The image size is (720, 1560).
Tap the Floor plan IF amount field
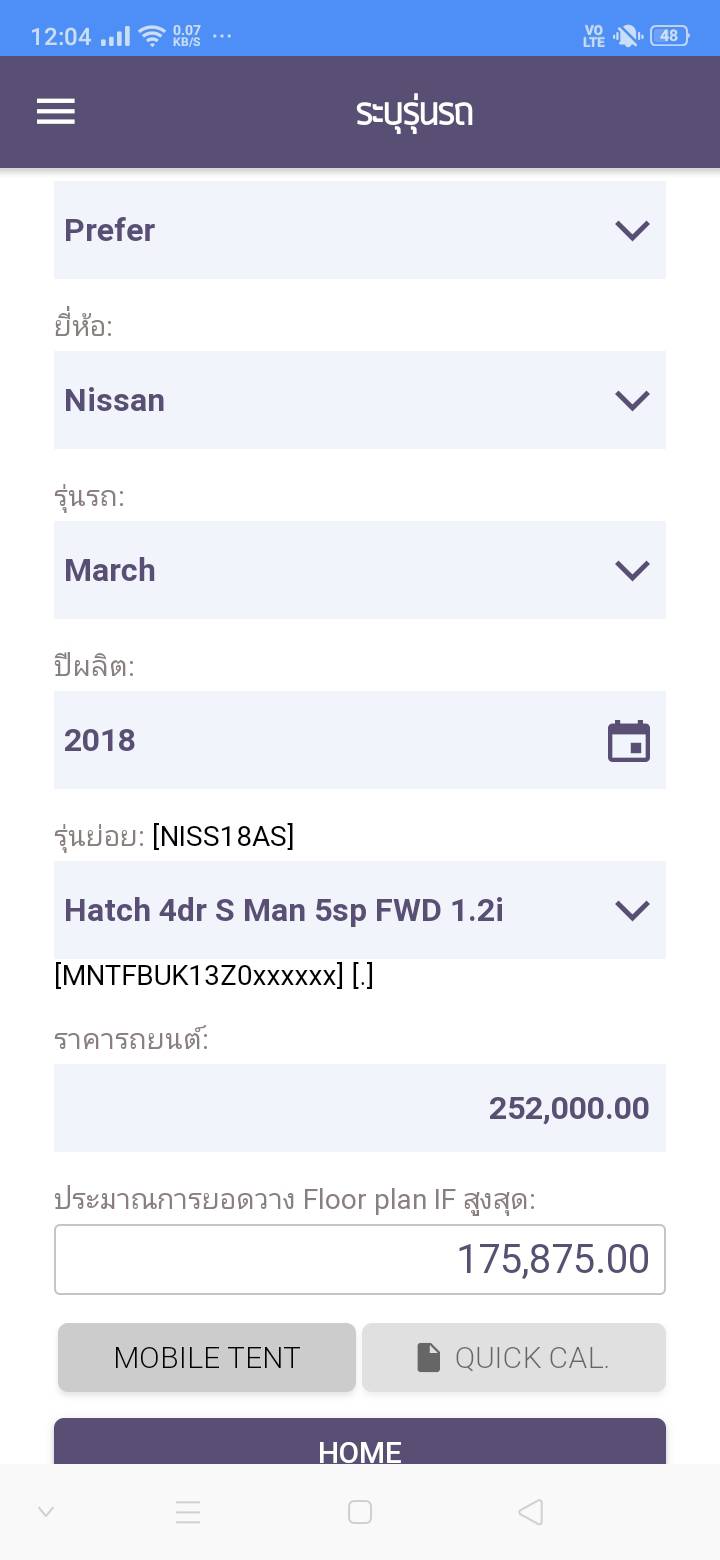[360, 1259]
